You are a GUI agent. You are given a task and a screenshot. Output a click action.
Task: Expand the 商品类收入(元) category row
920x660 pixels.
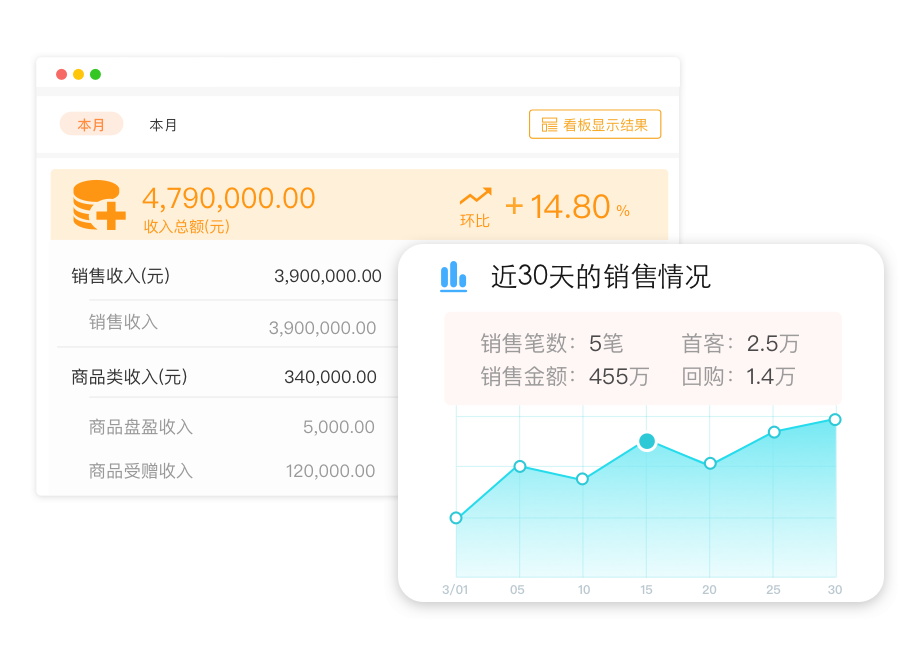coord(130,377)
